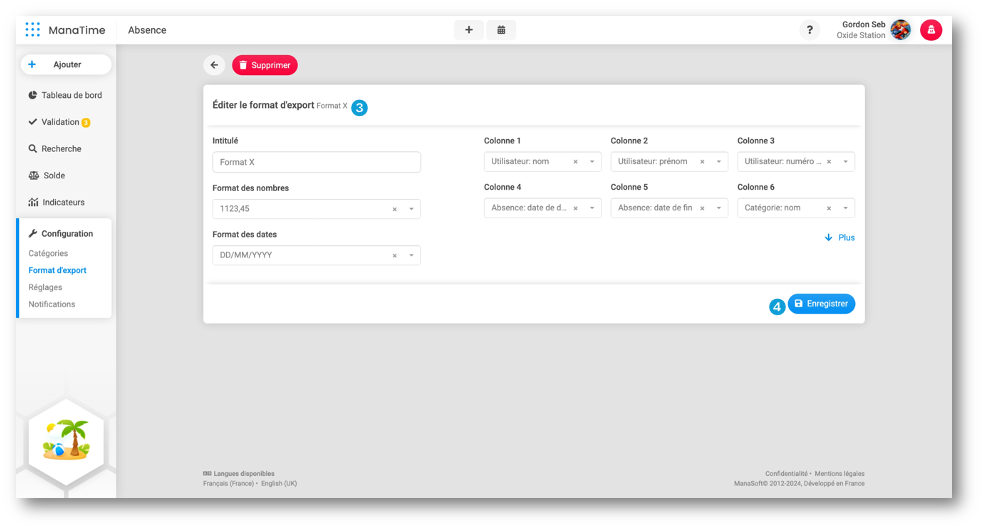Clear the Colonne 1 selected value
The height and width of the screenshot is (529, 983).
[575, 162]
